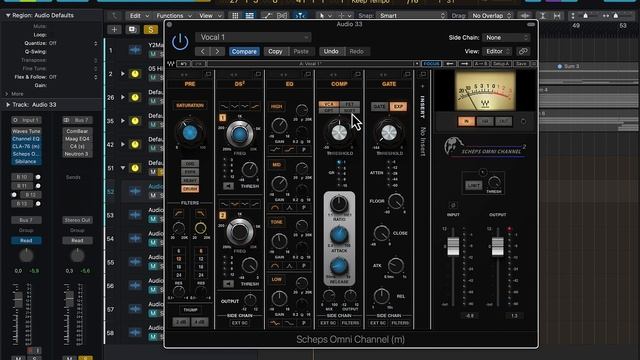The height and width of the screenshot is (360, 640).
Task: Click the DS2 band 2 listen speaker icon
Action: point(229,284)
